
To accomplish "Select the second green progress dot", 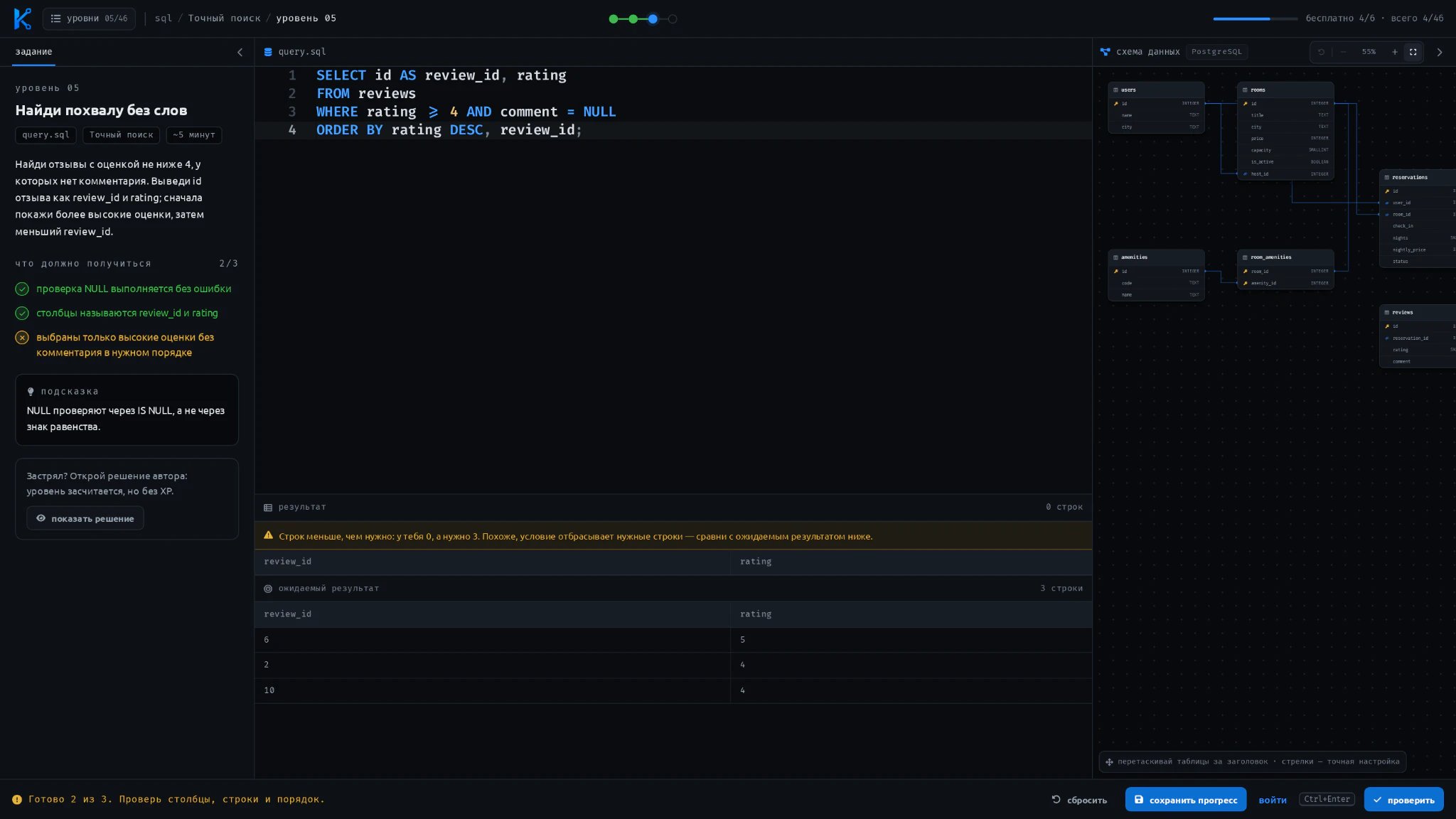I will (633, 19).
